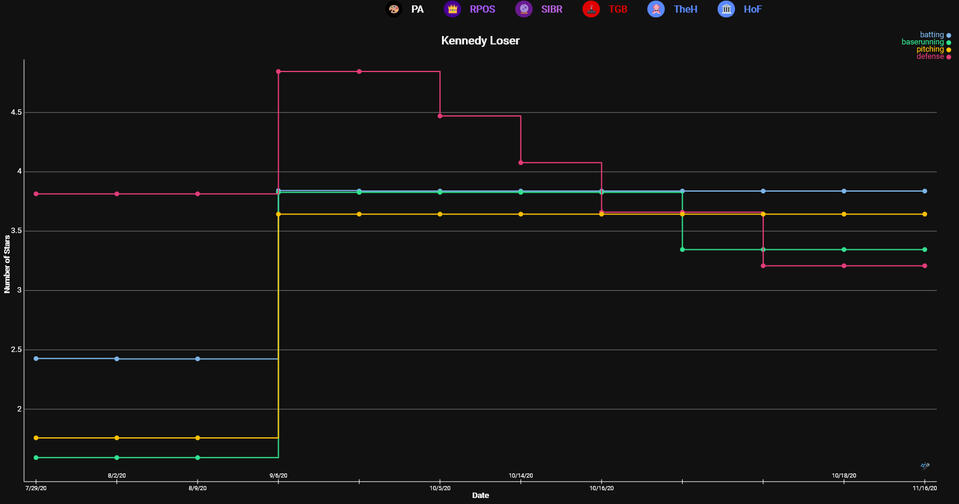Screen dimensions: 959x504
Task: Open the HoF text link
Action: (x=752, y=9)
